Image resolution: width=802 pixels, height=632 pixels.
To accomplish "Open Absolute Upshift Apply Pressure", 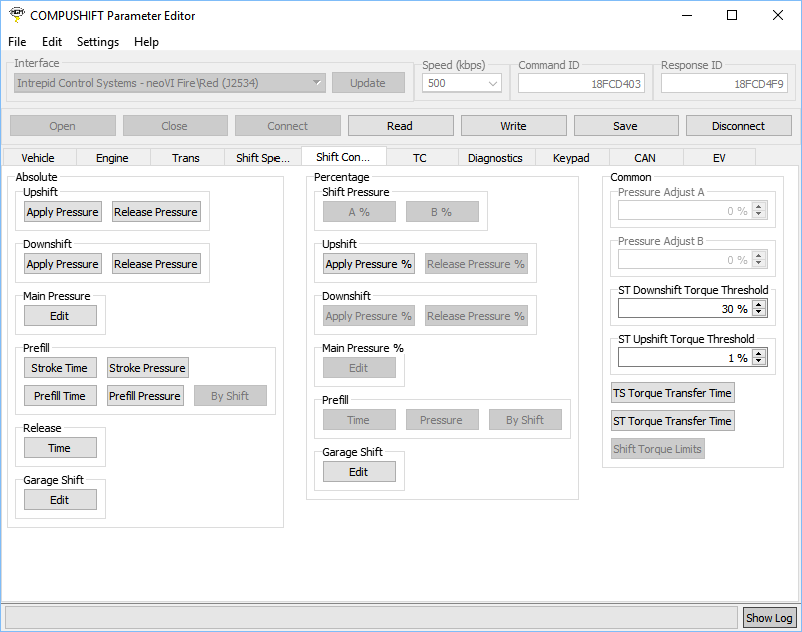I will coord(63,212).
